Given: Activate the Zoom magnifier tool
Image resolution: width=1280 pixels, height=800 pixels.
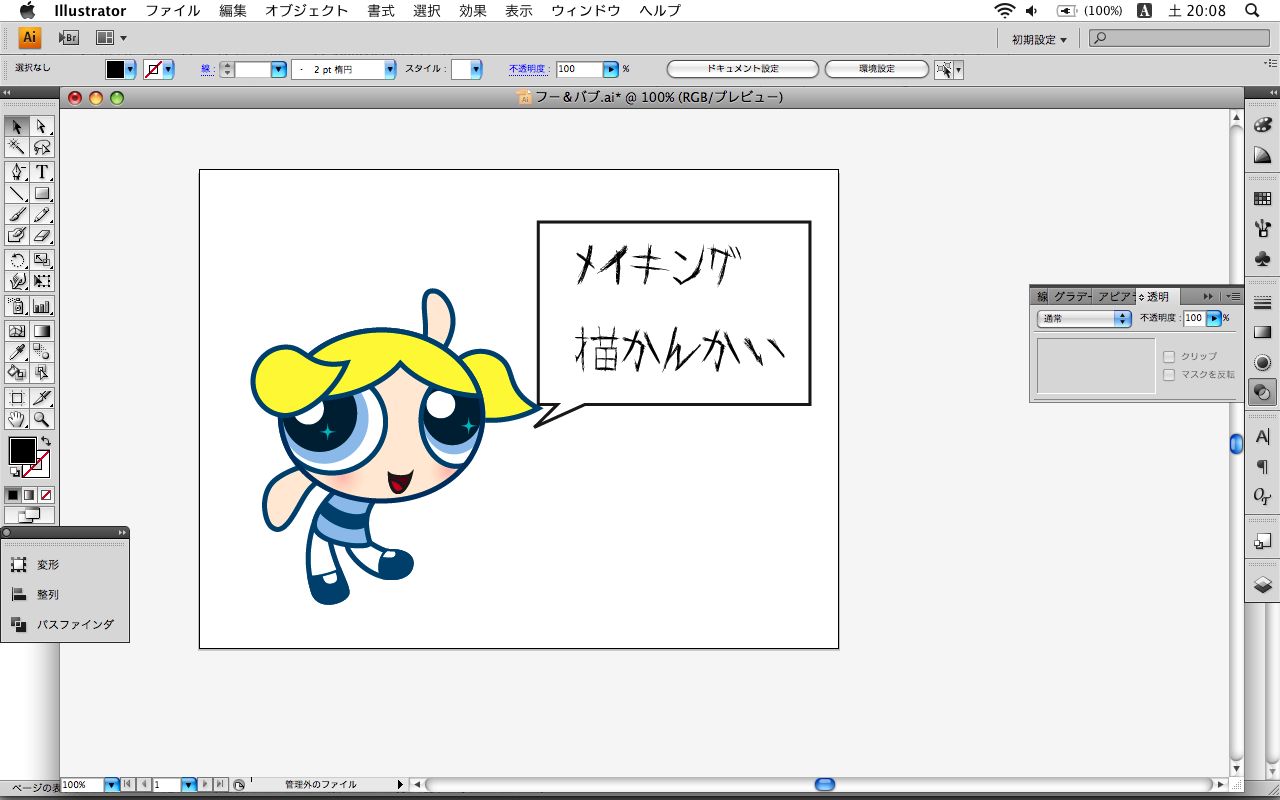Looking at the screenshot, I should pyautogui.click(x=42, y=419).
